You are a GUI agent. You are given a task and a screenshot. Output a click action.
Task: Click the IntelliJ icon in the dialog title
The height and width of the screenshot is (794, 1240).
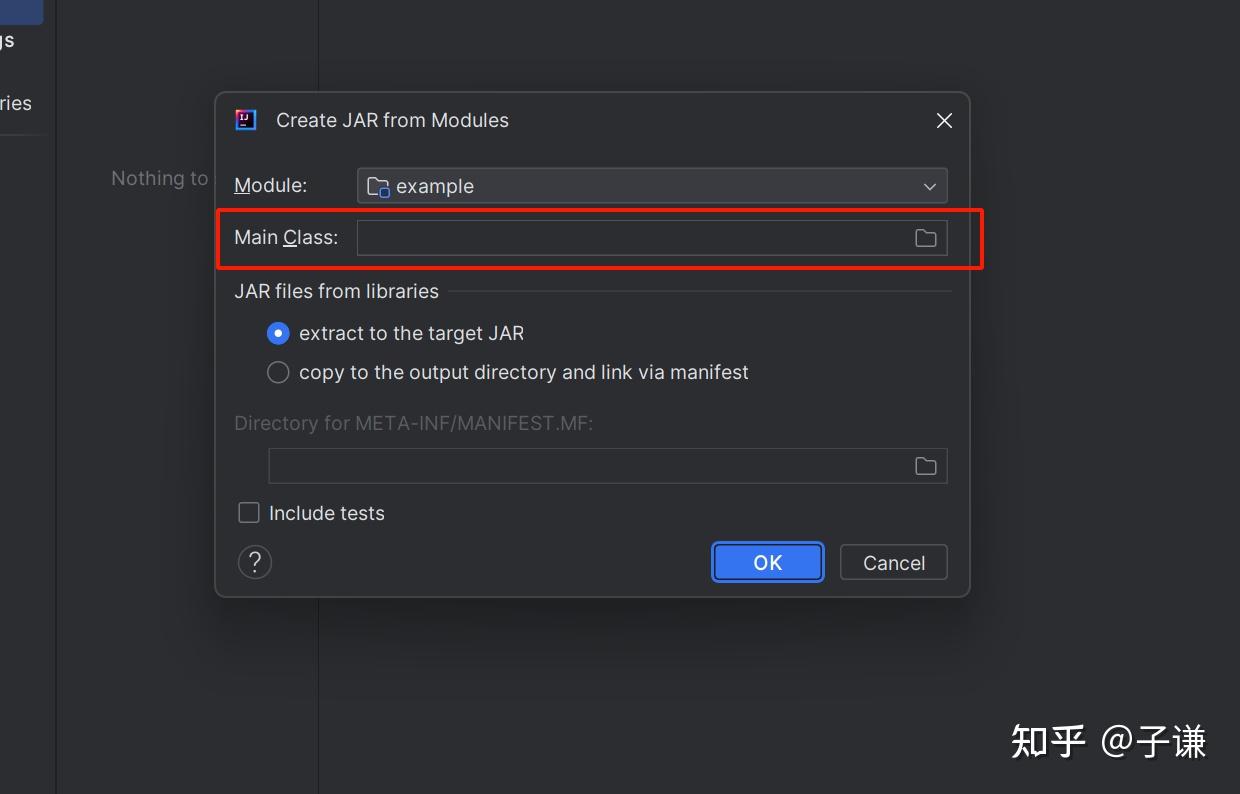[x=245, y=119]
